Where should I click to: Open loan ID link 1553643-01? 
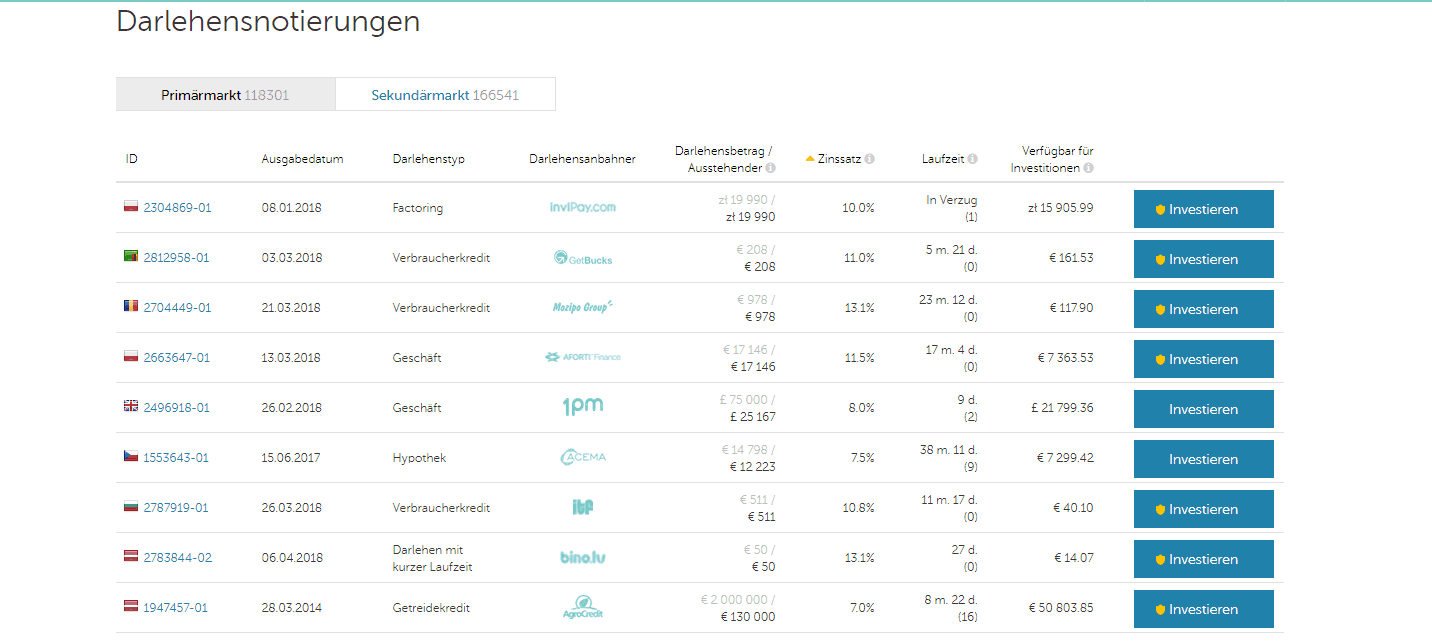point(176,458)
